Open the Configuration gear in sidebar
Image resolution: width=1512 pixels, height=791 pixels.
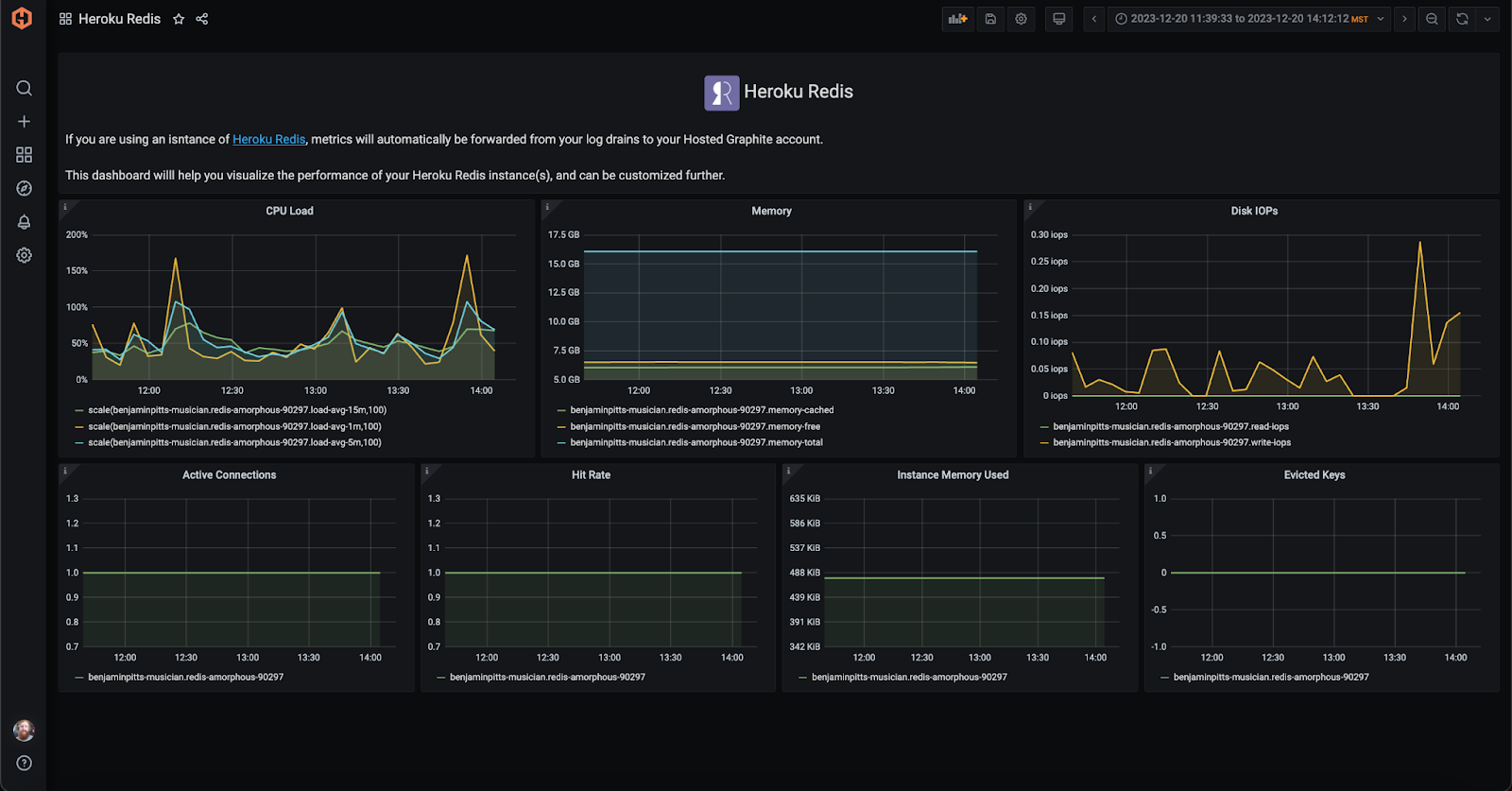[25, 255]
